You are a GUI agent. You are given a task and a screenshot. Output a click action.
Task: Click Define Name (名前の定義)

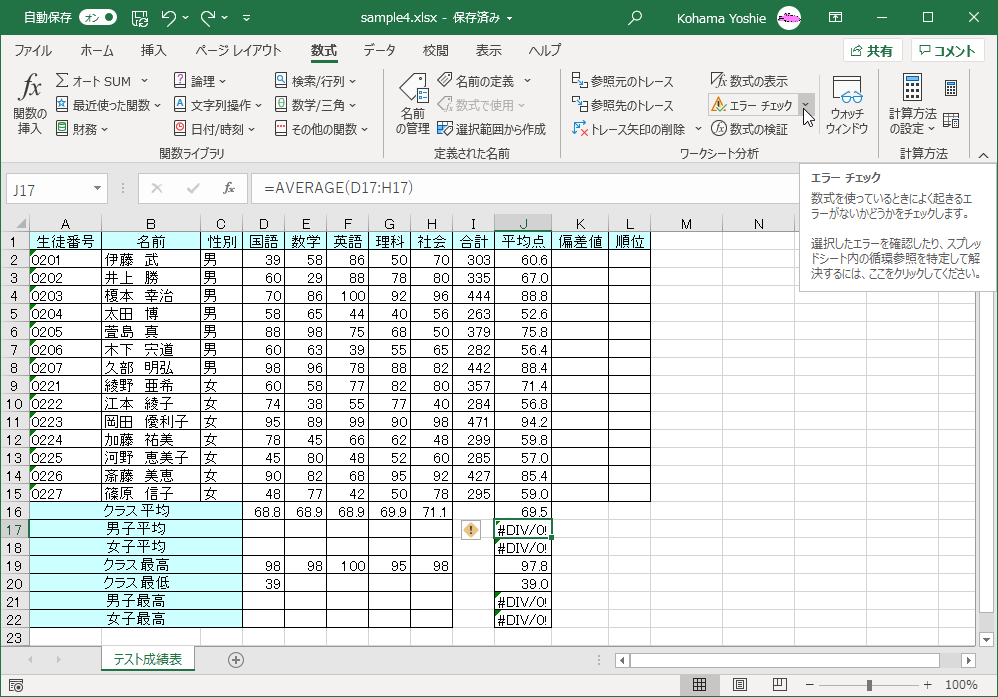coord(476,81)
